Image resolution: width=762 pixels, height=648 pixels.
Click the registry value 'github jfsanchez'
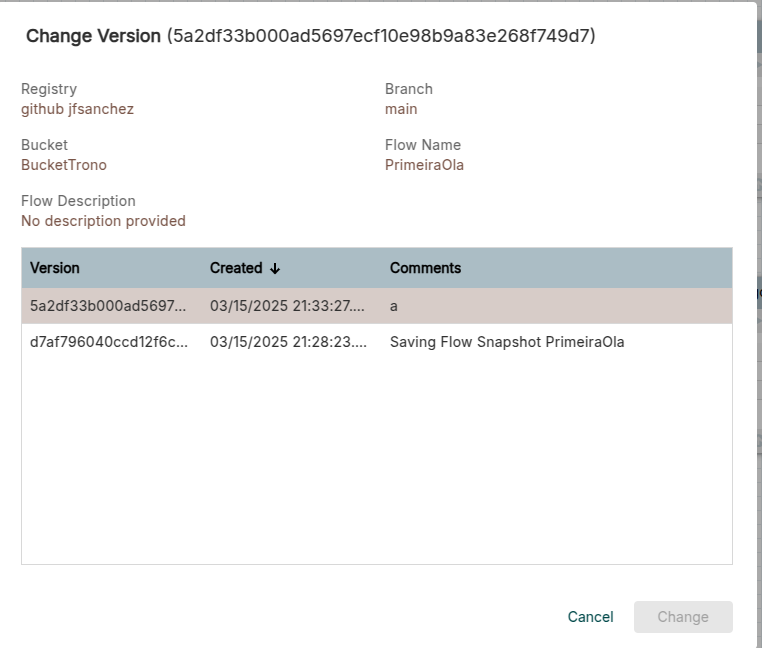coord(77,109)
